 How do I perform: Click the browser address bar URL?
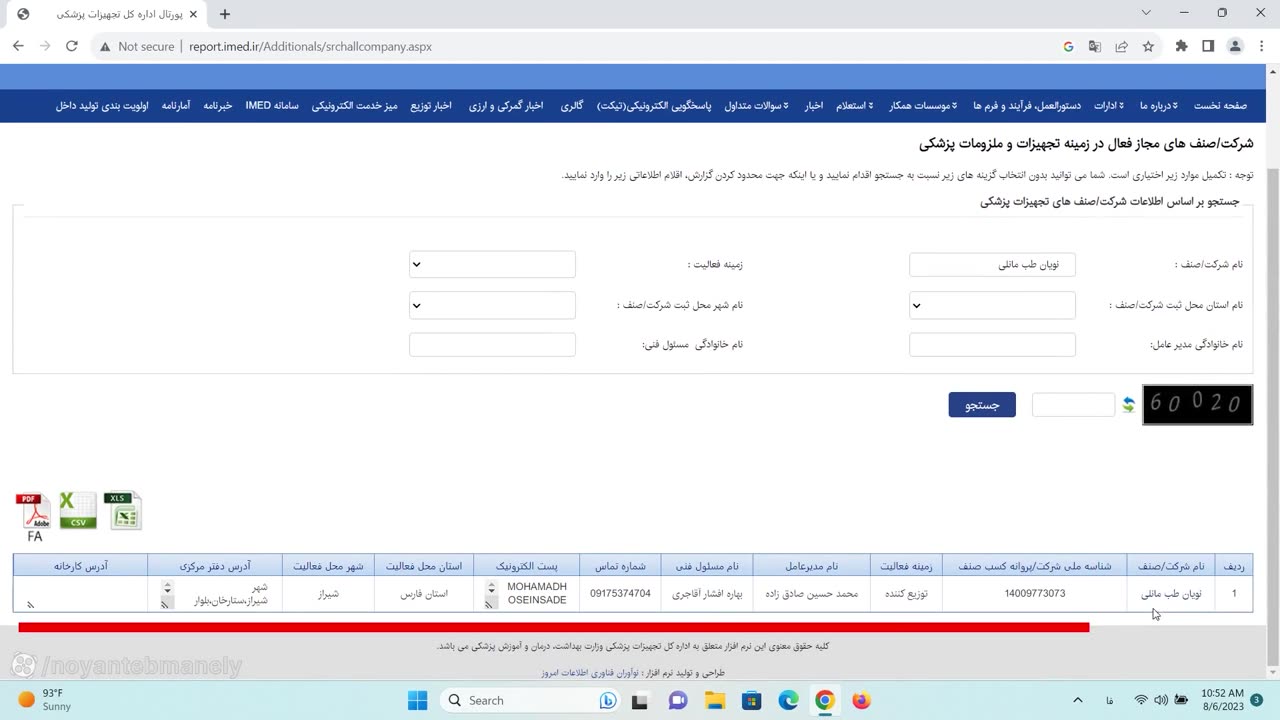310,46
